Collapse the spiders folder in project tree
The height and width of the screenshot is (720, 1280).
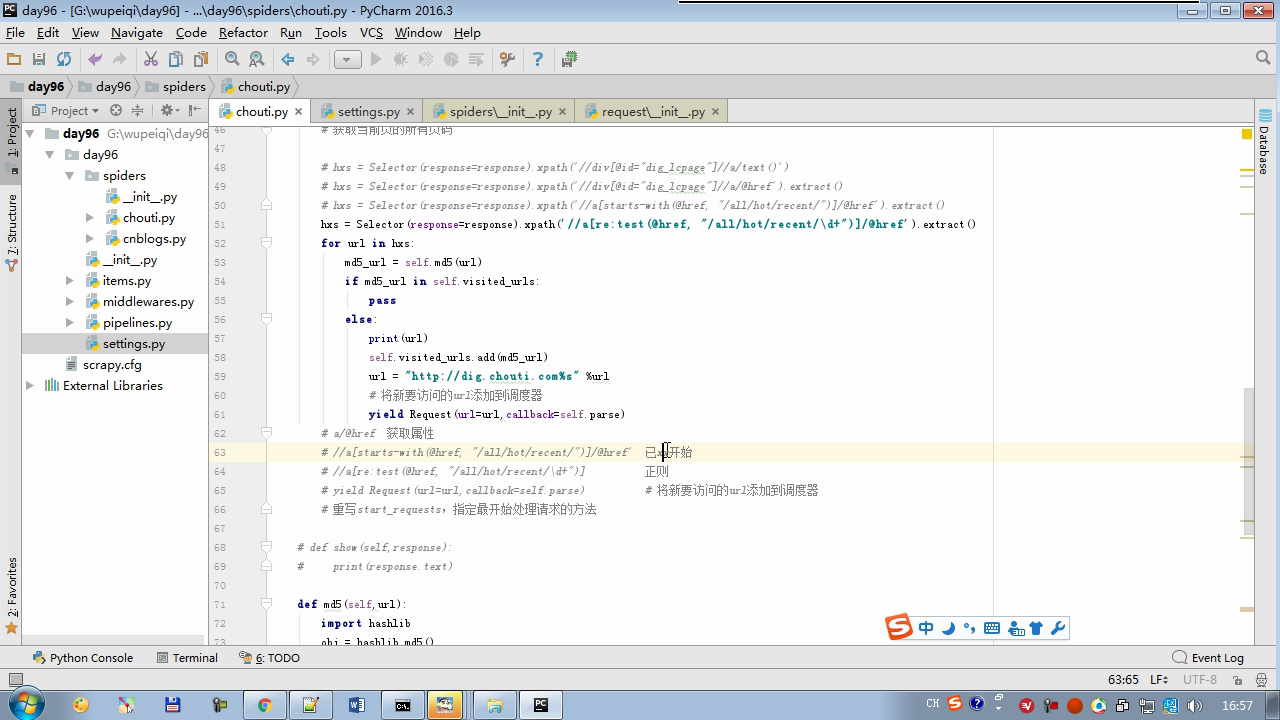tap(70, 176)
